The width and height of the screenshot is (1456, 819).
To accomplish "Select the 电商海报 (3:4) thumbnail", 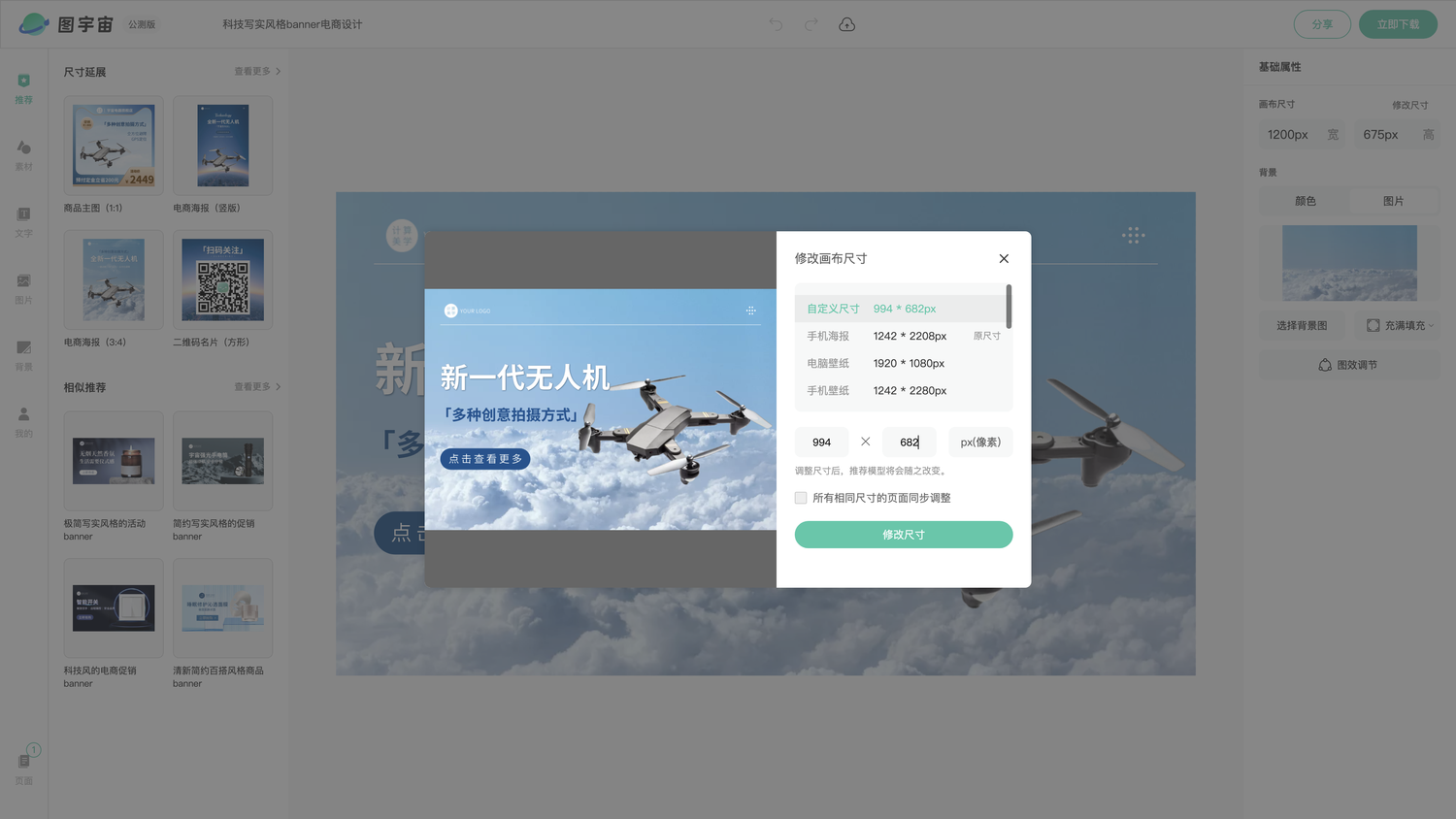I will click(115, 279).
